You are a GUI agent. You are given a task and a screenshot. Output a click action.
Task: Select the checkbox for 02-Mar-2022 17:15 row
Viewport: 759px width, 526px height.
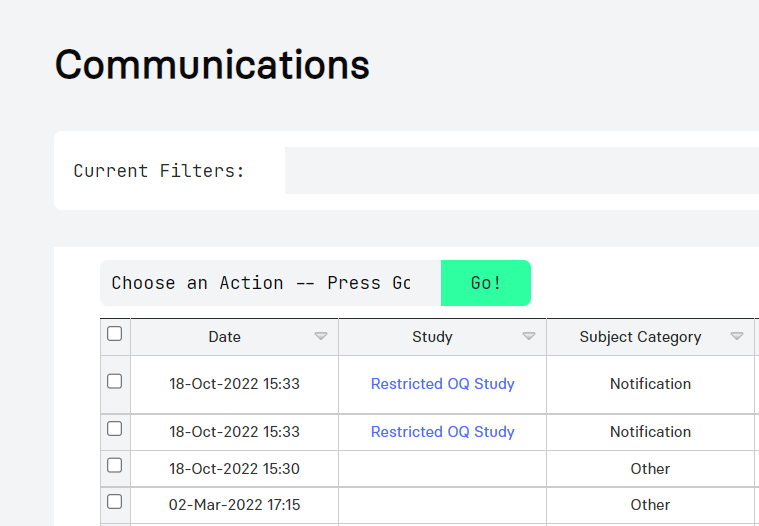pyautogui.click(x=114, y=502)
